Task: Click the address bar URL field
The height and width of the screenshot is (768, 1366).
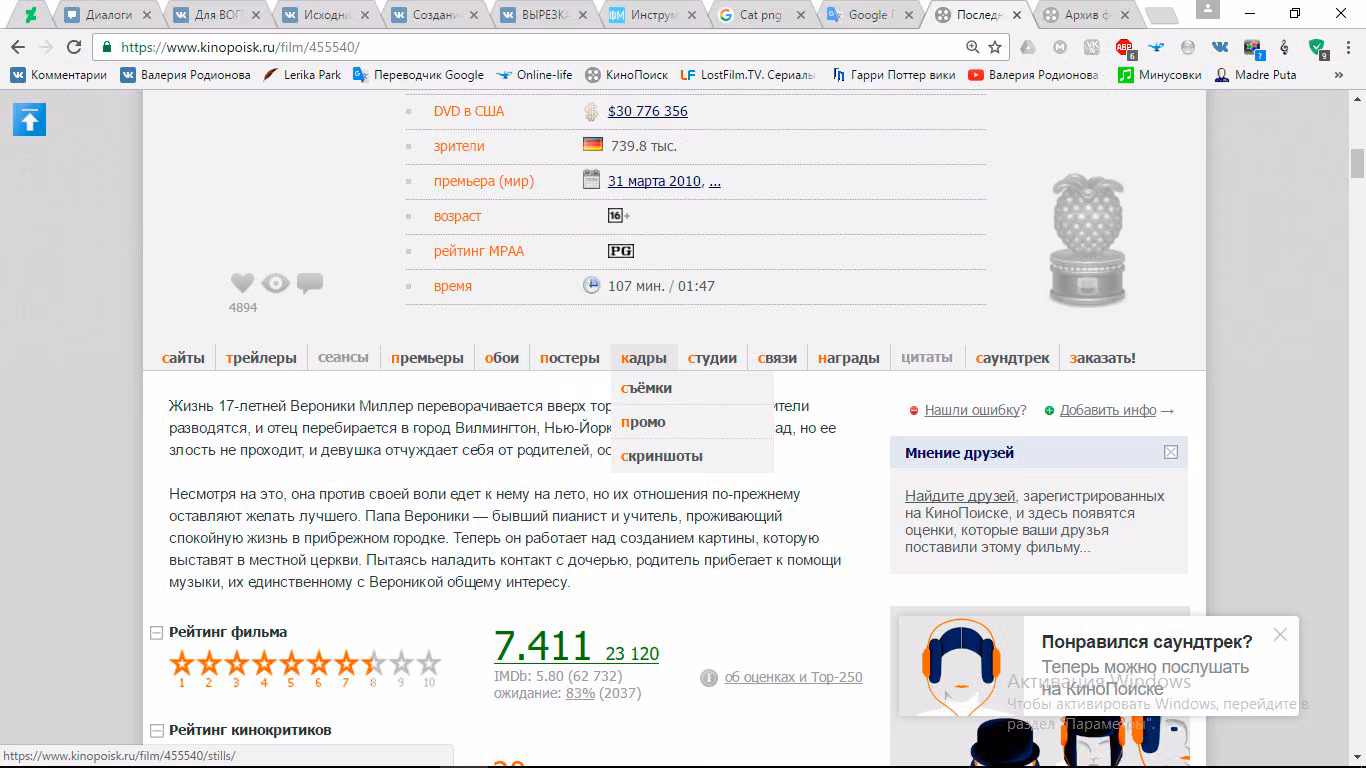Action: (x=530, y=47)
